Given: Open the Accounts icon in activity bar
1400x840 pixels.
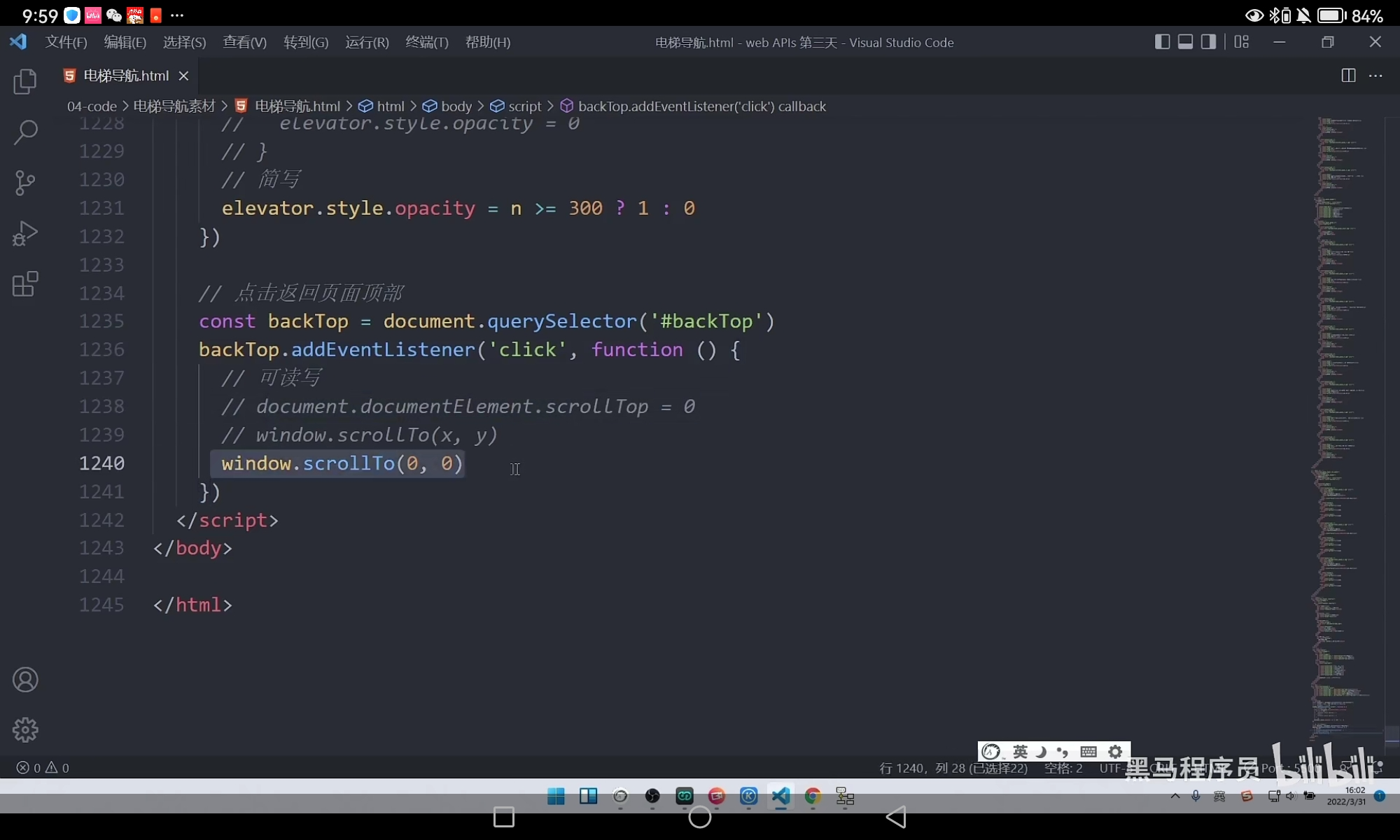Looking at the screenshot, I should click(25, 680).
